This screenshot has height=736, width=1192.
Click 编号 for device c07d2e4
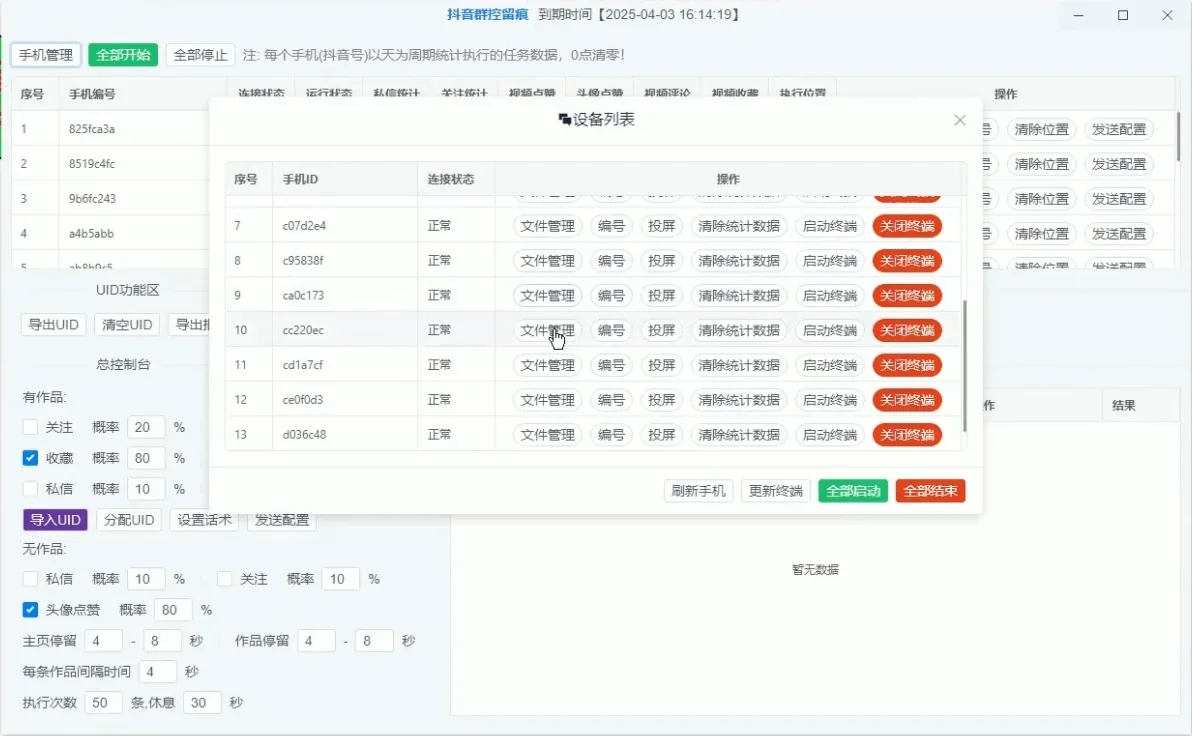[611, 226]
